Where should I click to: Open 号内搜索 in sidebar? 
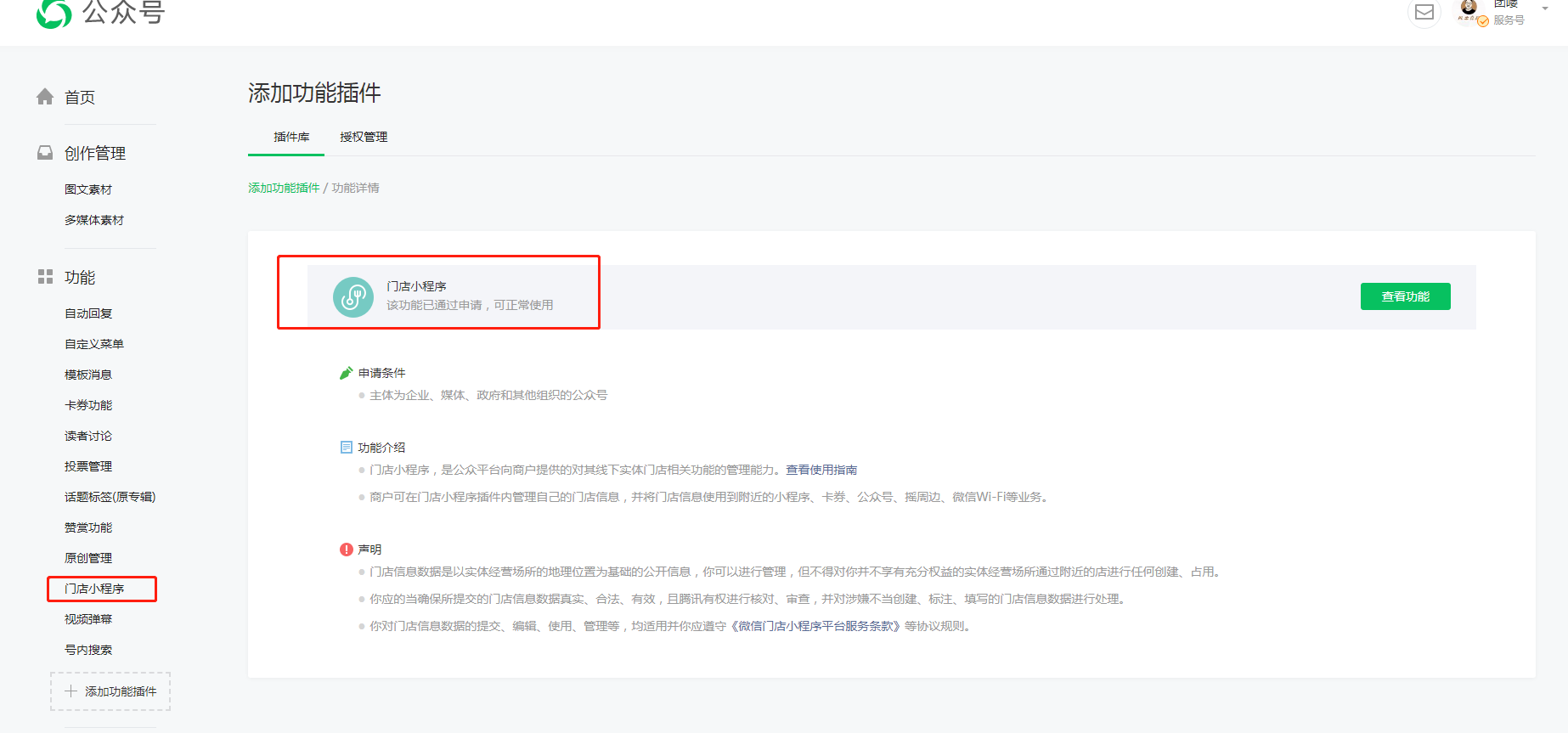[88, 650]
